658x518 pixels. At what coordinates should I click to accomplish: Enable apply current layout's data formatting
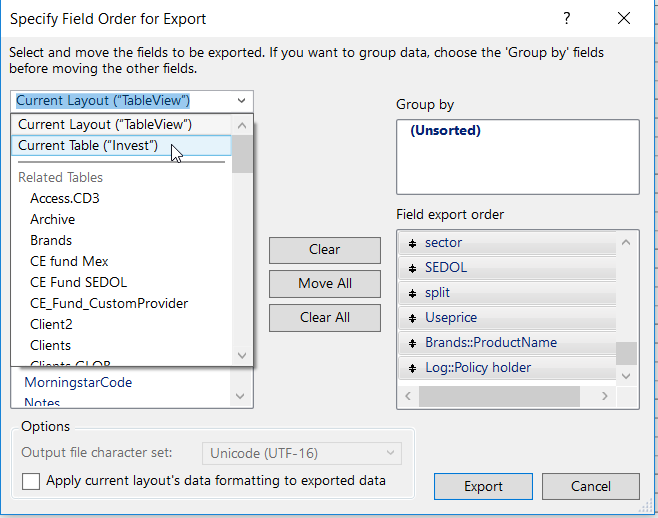coord(31,481)
